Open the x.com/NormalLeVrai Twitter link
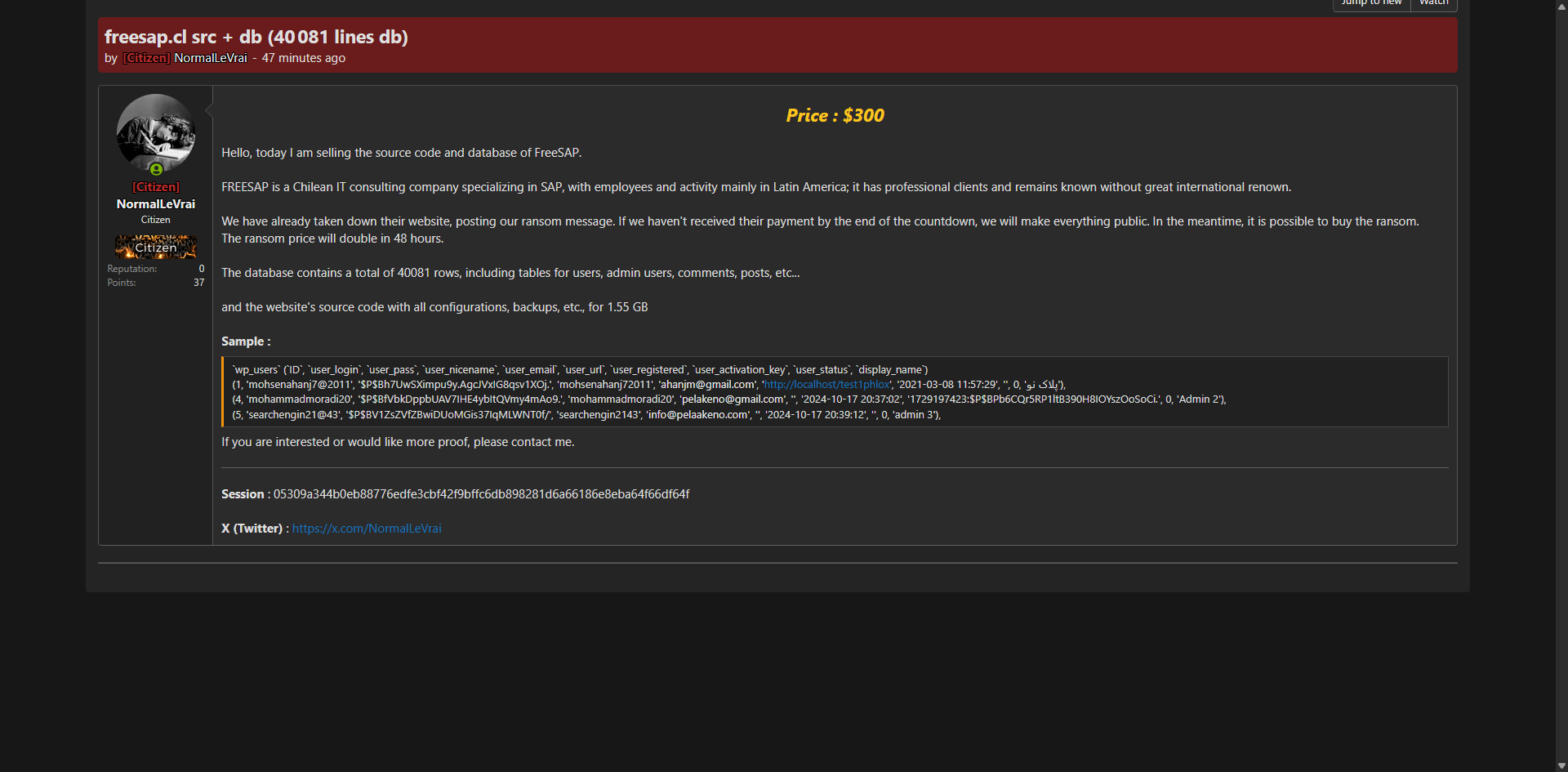Screen dimensions: 1568x772 pos(367,529)
